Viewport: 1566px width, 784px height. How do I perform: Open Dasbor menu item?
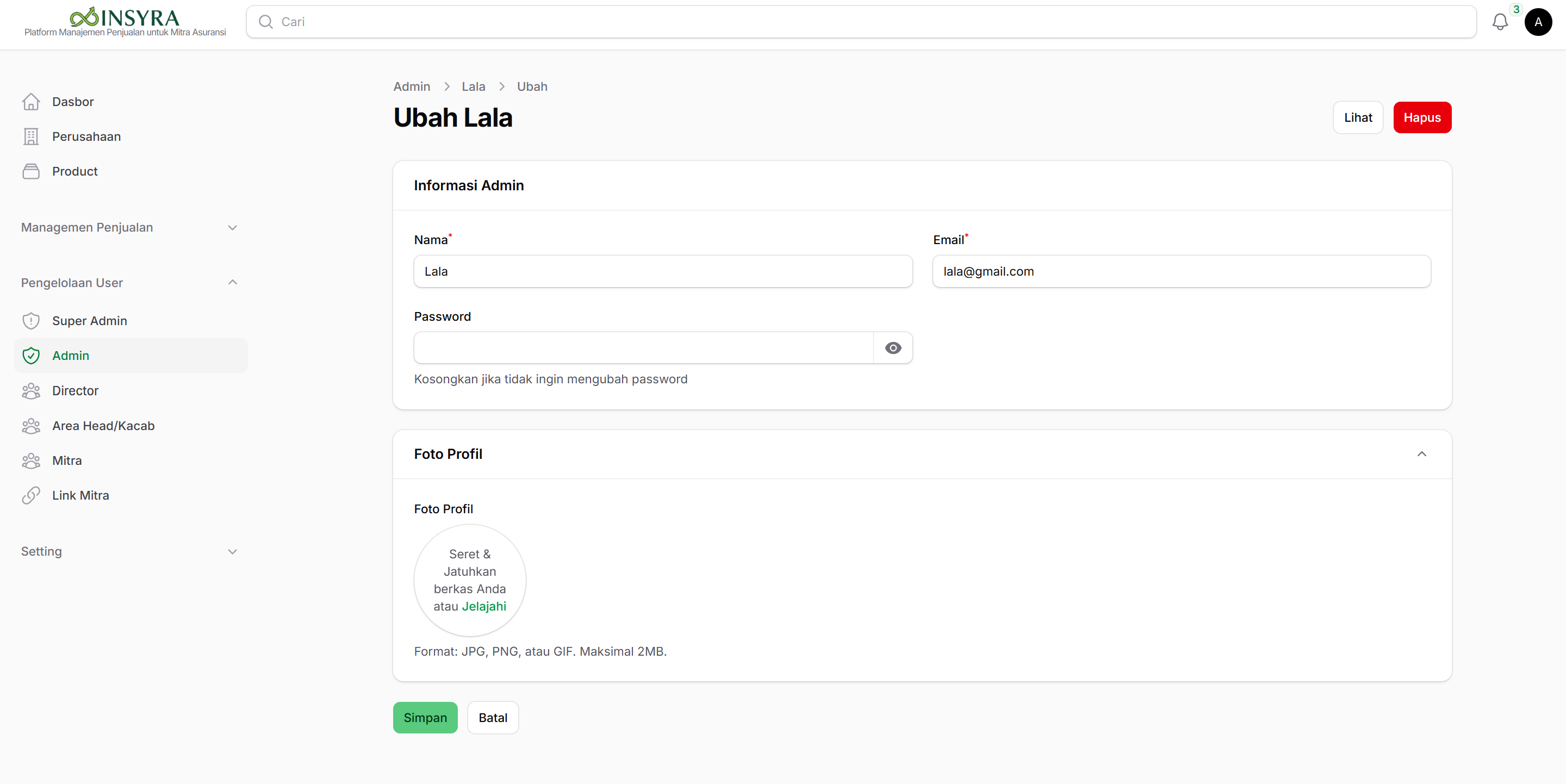tap(130, 102)
